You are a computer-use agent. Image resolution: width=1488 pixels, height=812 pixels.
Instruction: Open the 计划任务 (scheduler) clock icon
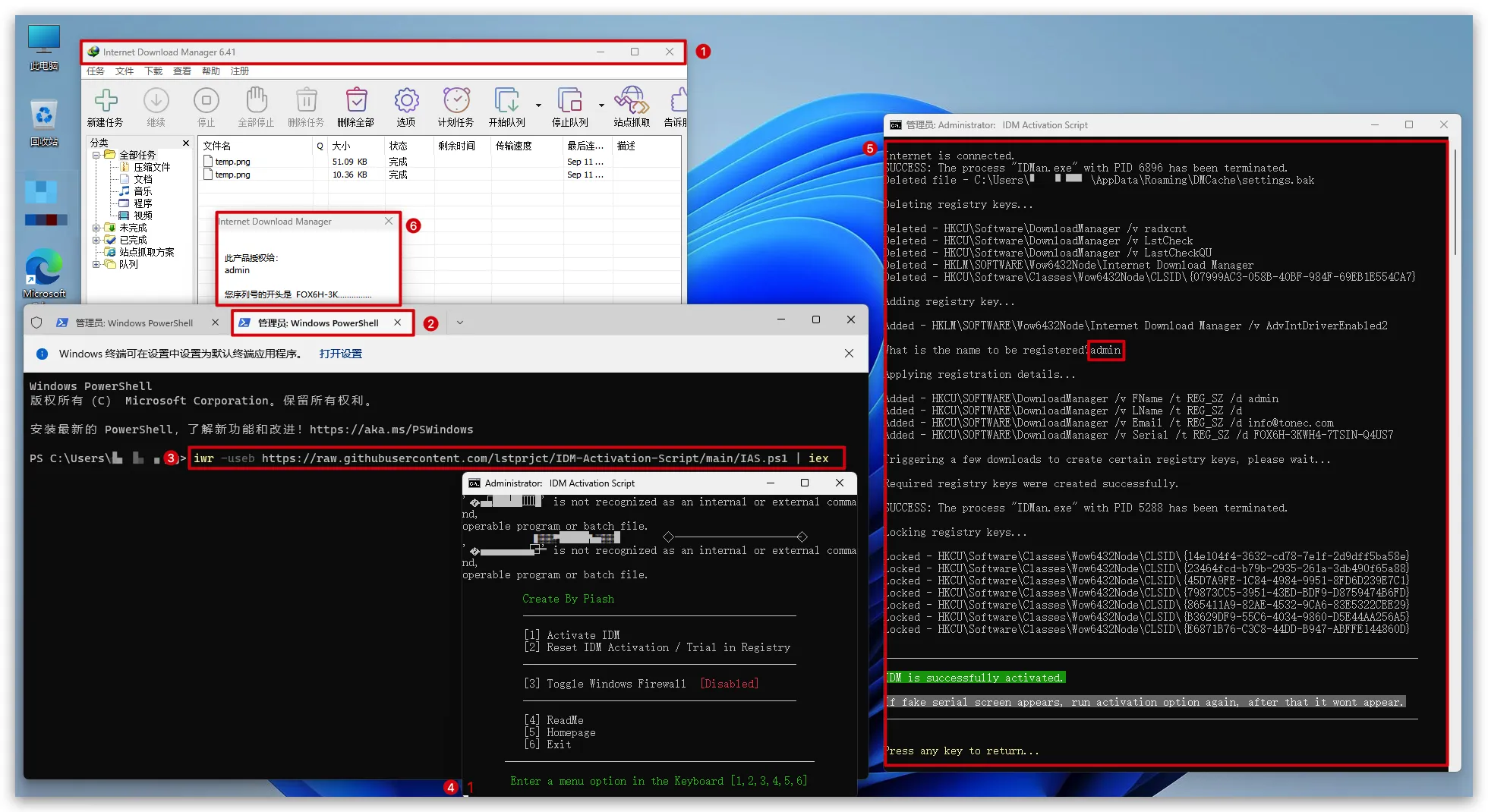tap(456, 100)
